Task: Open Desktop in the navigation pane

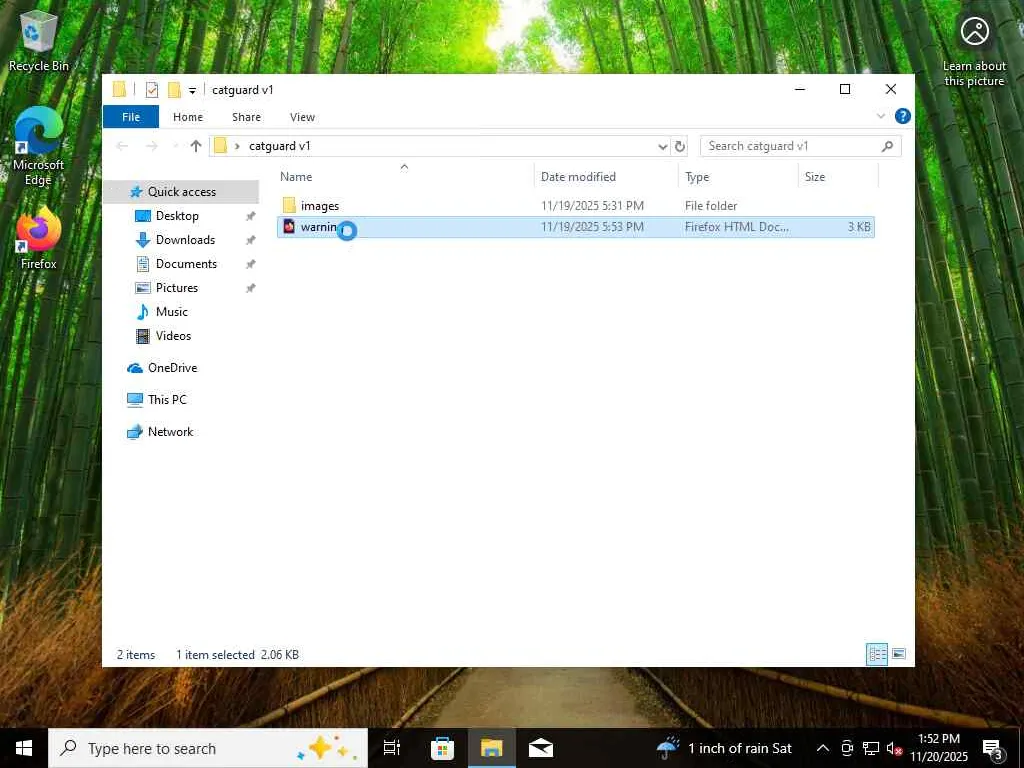Action: click(x=176, y=216)
